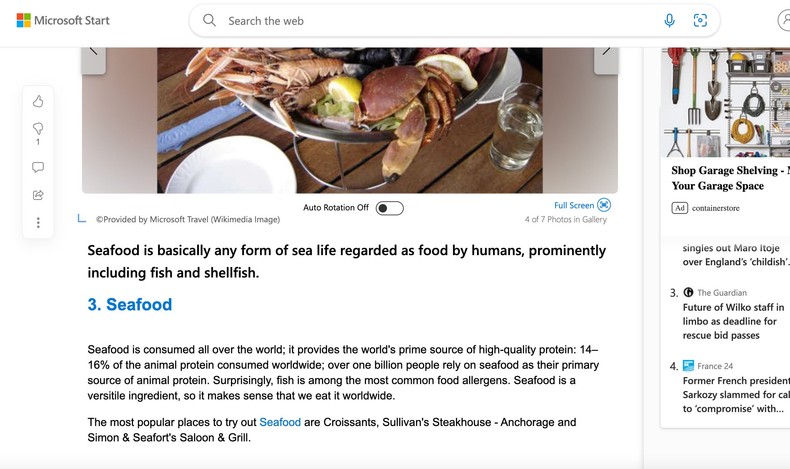This screenshot has height=469, width=790.
Task: Open the three-dot more options menu
Action: [38, 223]
